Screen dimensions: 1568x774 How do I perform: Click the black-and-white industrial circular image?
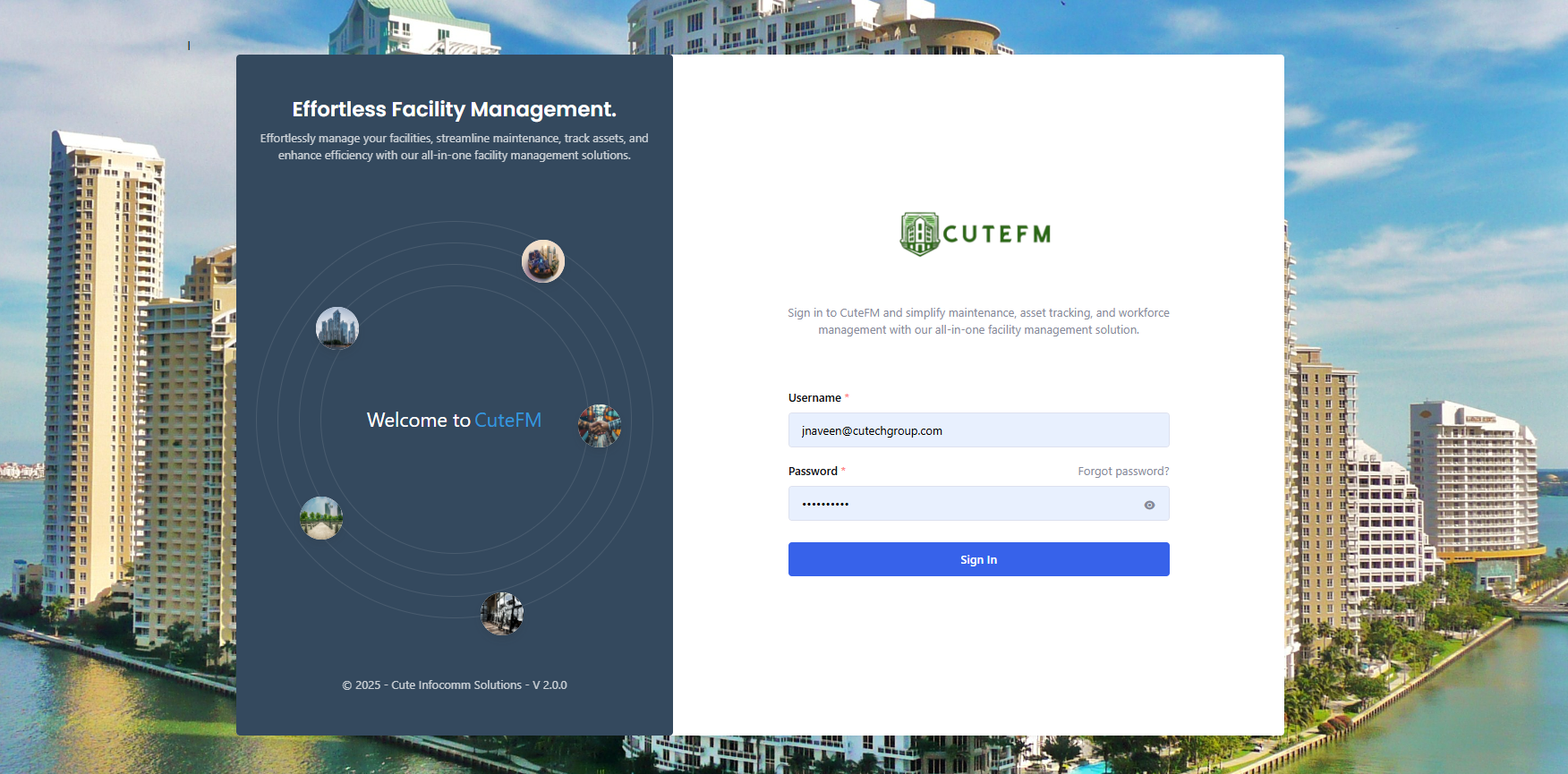[502, 613]
